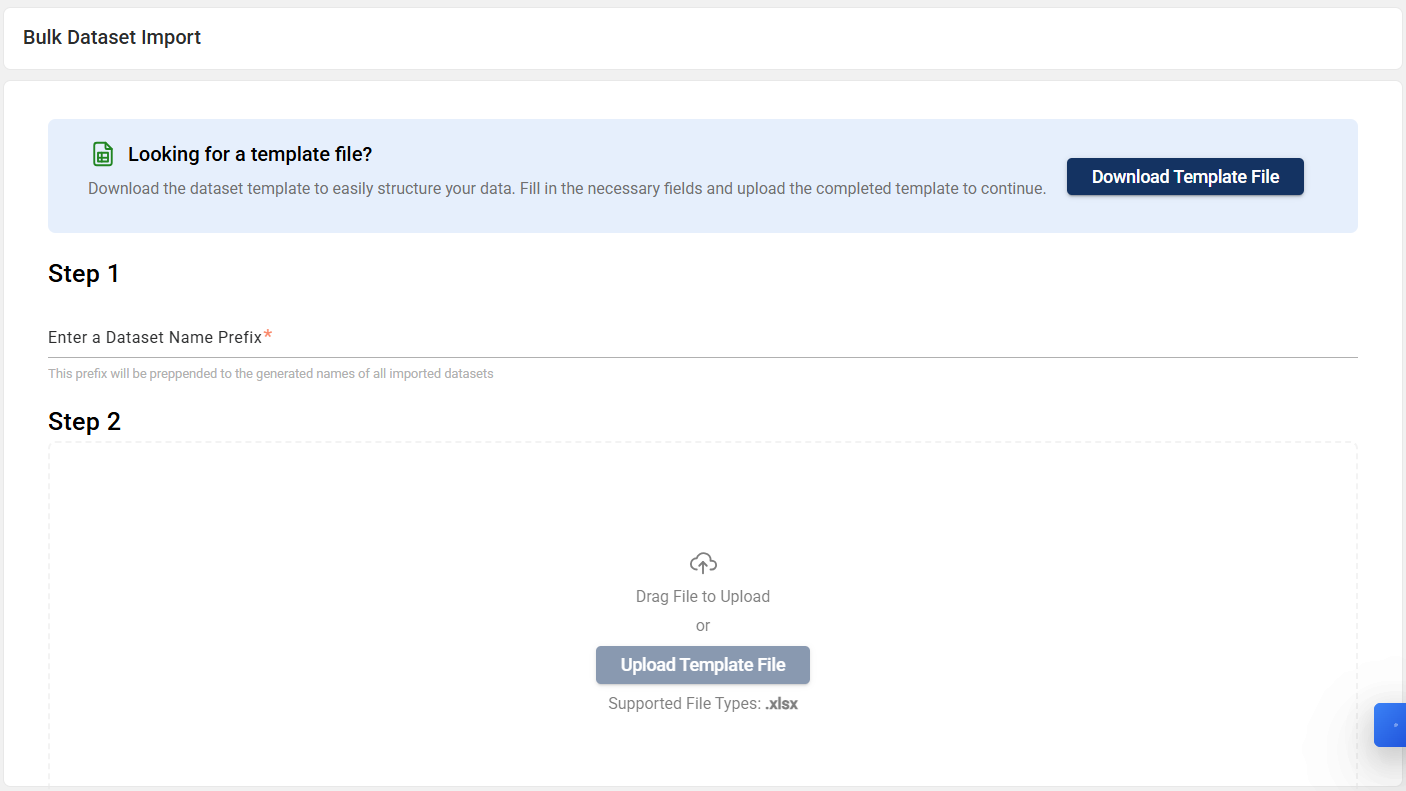The image size is (1406, 791).
Task: Open the blue floating widget at right edge
Action: point(1391,725)
